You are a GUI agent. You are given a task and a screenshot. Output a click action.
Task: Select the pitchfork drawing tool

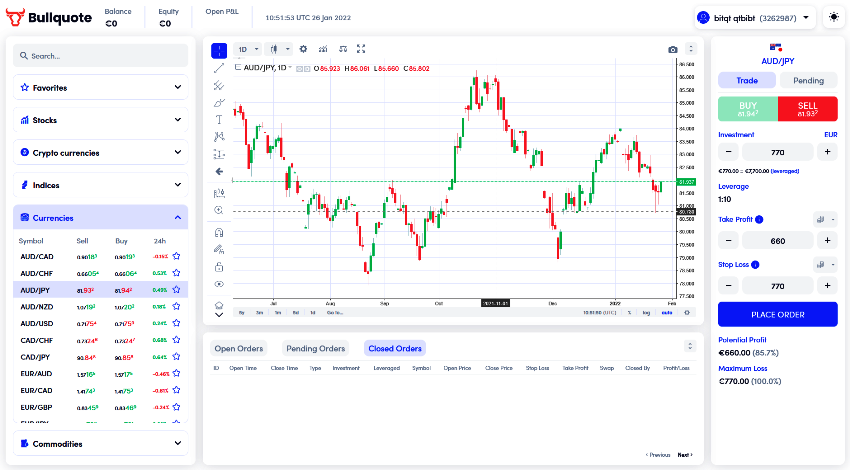coord(219,86)
